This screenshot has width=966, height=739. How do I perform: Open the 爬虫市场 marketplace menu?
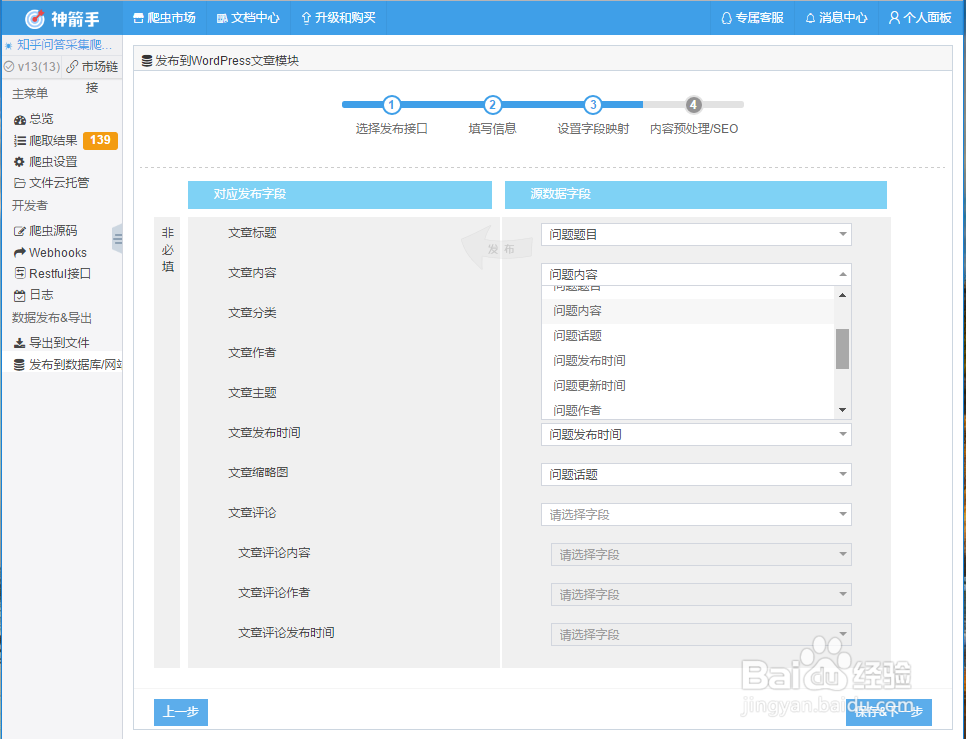[x=164, y=17]
